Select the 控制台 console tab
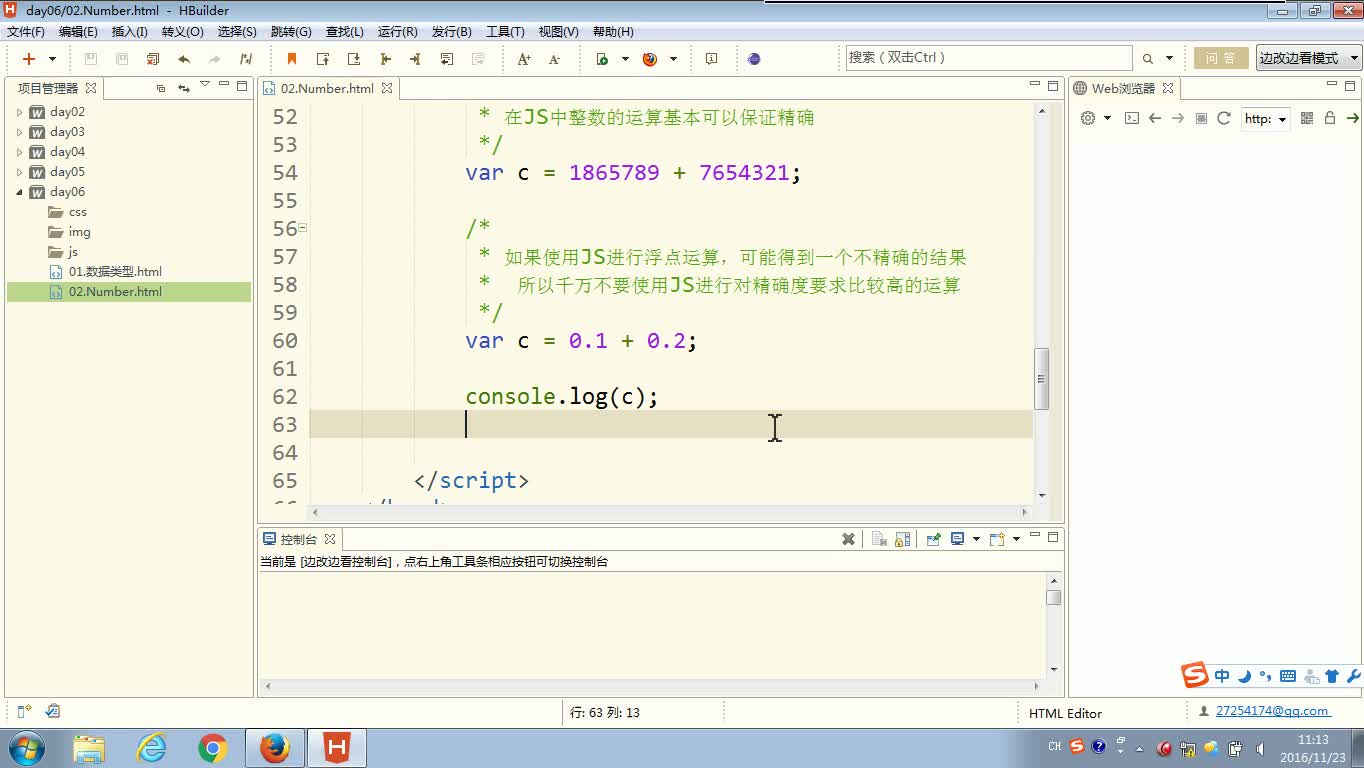The image size is (1364, 768). click(x=299, y=539)
